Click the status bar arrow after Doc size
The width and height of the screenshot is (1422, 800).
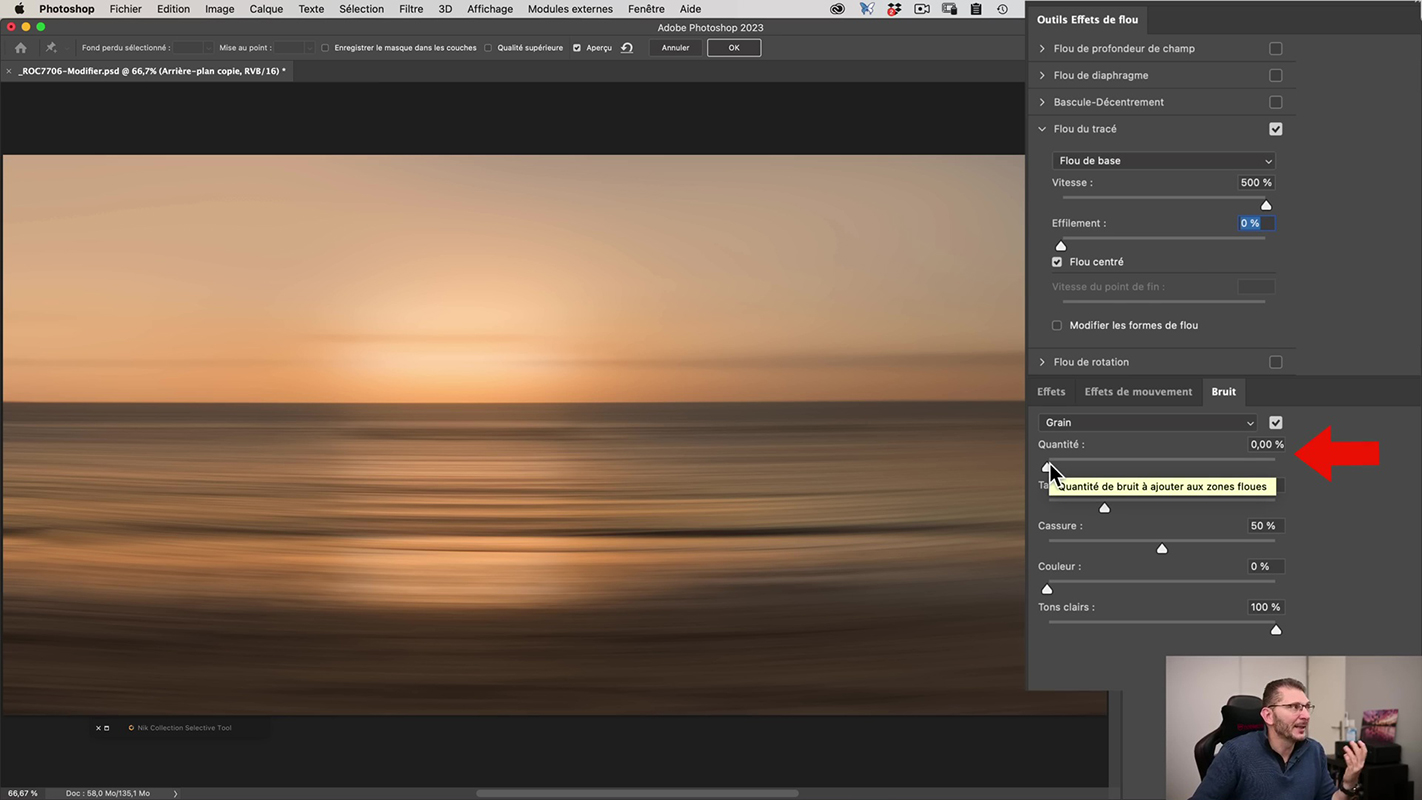[175, 793]
